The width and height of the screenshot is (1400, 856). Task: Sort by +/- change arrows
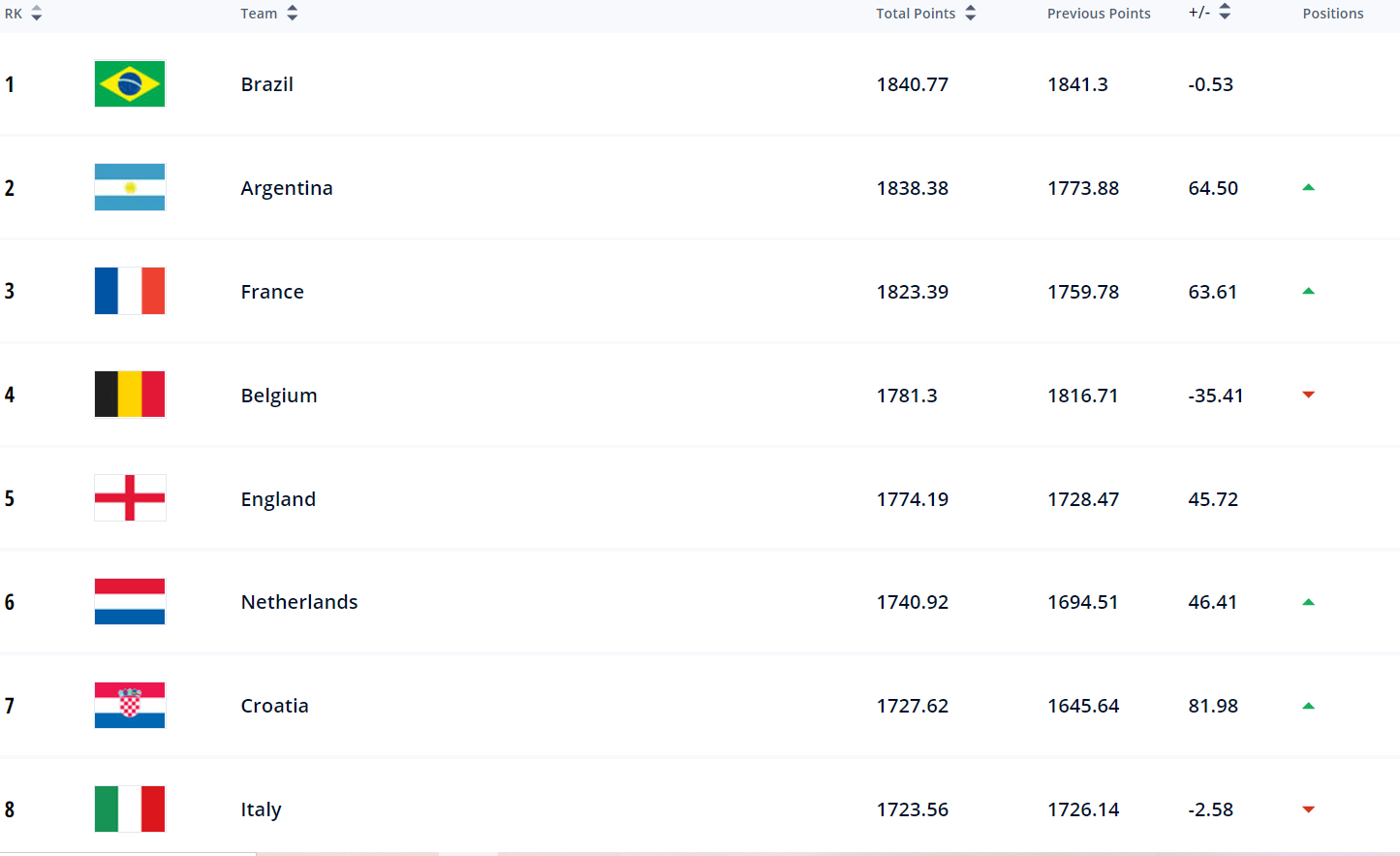(1225, 13)
